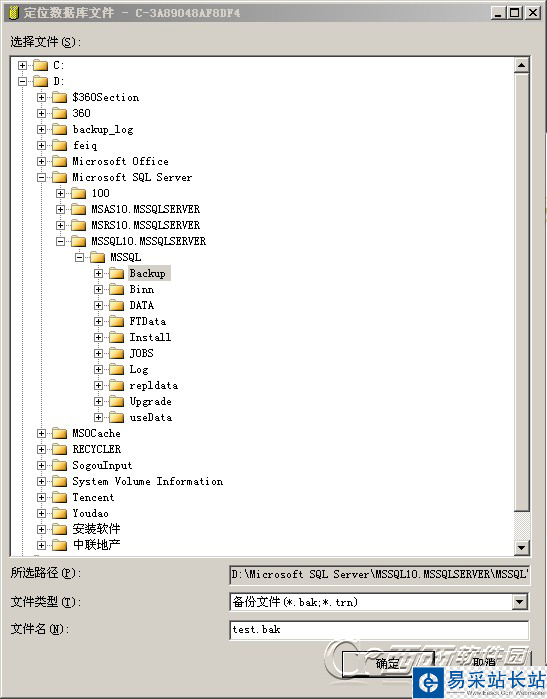Select the Backup folder label
The height and width of the screenshot is (699, 547).
coord(148,273)
